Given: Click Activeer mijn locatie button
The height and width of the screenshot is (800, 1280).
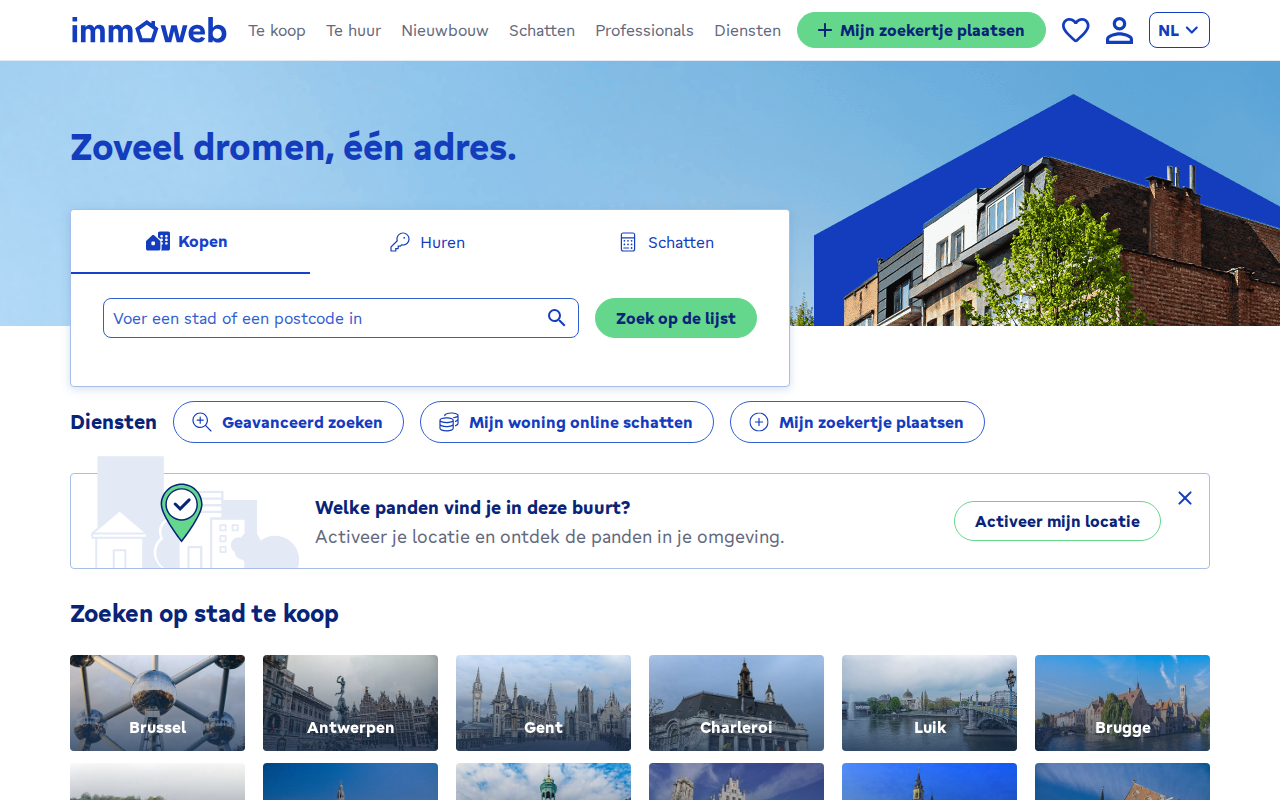Looking at the screenshot, I should 1057,521.
